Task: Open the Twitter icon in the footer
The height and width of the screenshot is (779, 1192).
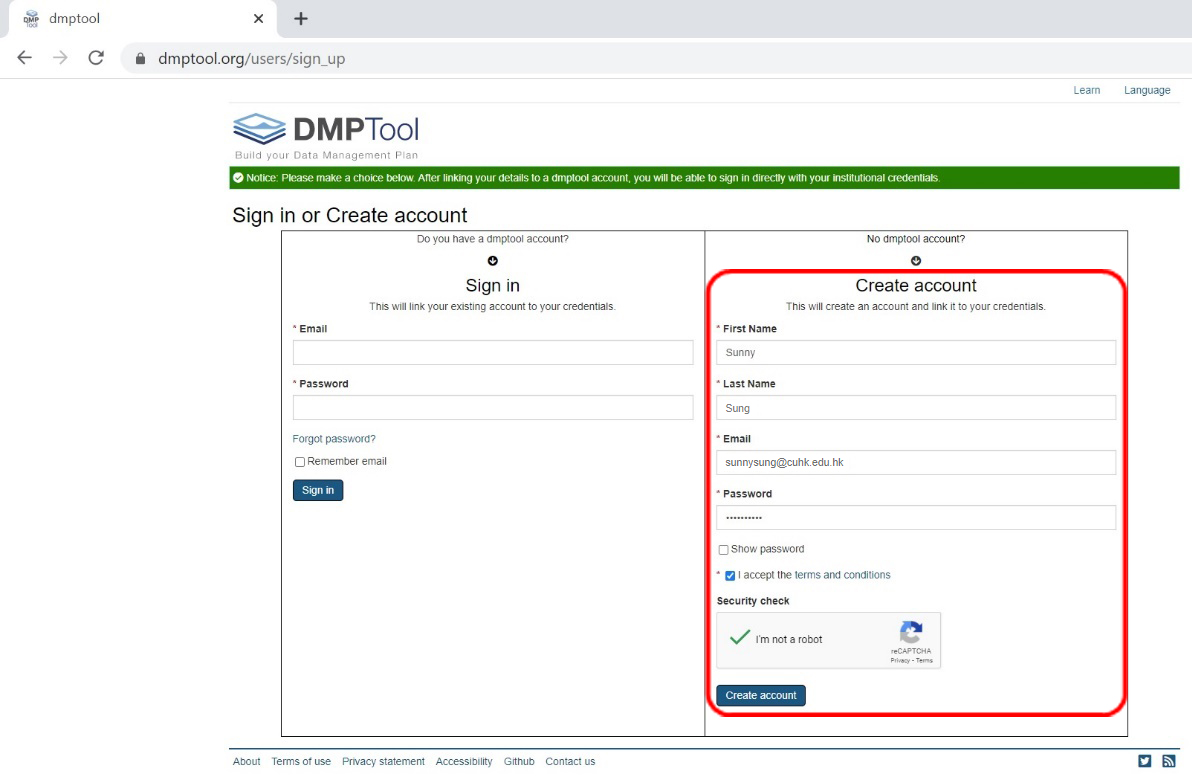Action: [1144, 761]
